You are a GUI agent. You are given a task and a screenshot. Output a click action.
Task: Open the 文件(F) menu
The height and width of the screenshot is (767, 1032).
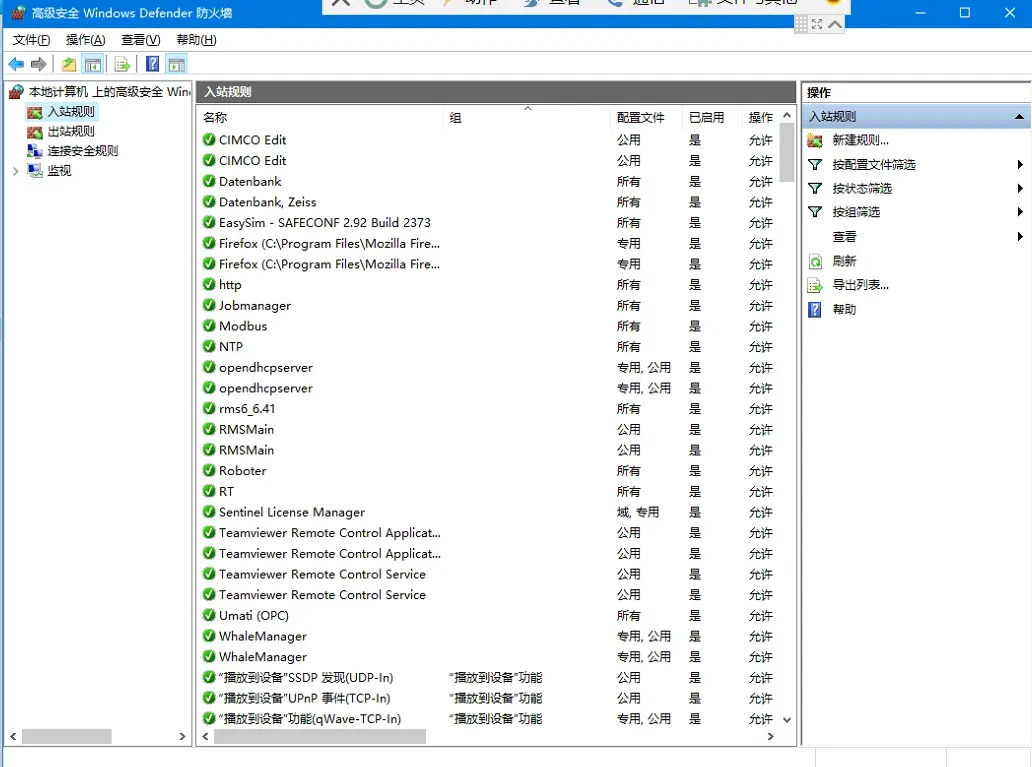point(31,40)
